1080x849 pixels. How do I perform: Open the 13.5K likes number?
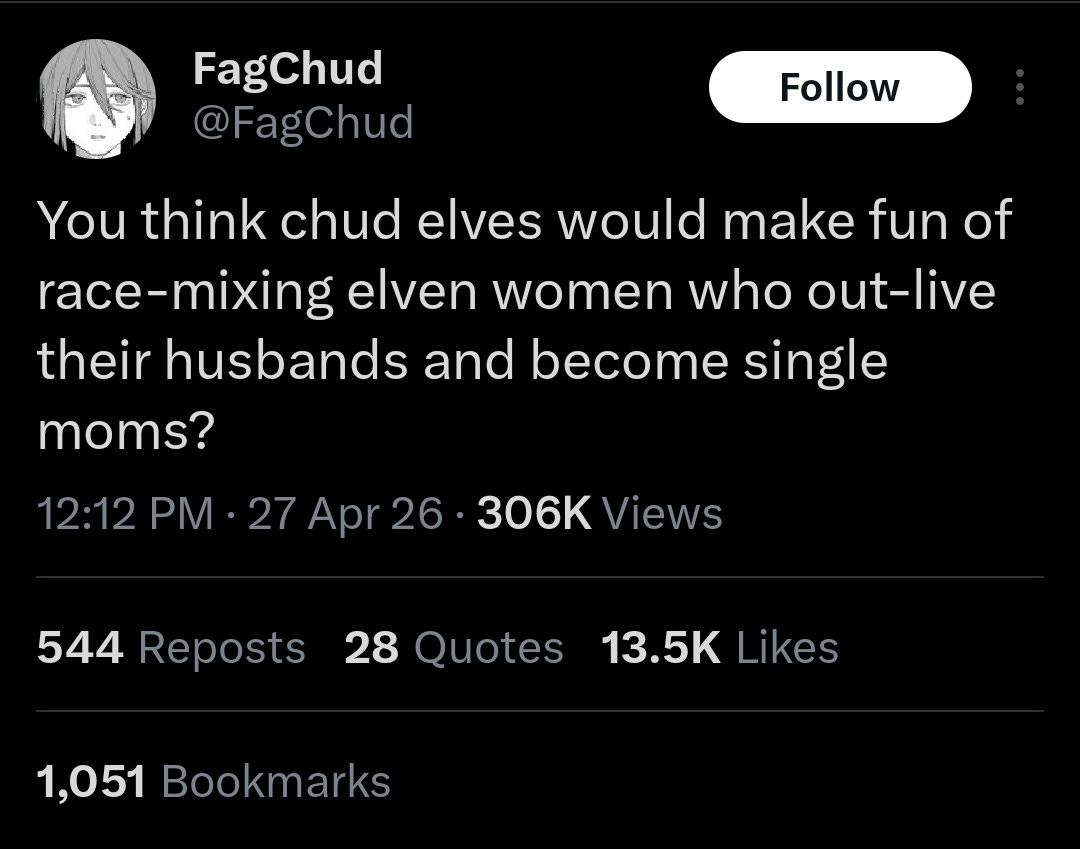point(661,648)
